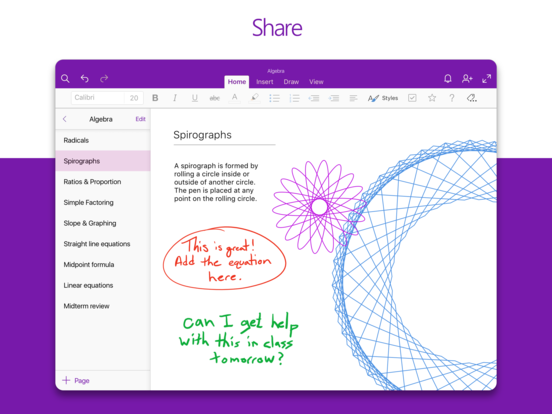The image size is (552, 414).
Task: Share notebook with add-person icon
Action: [x=467, y=78]
